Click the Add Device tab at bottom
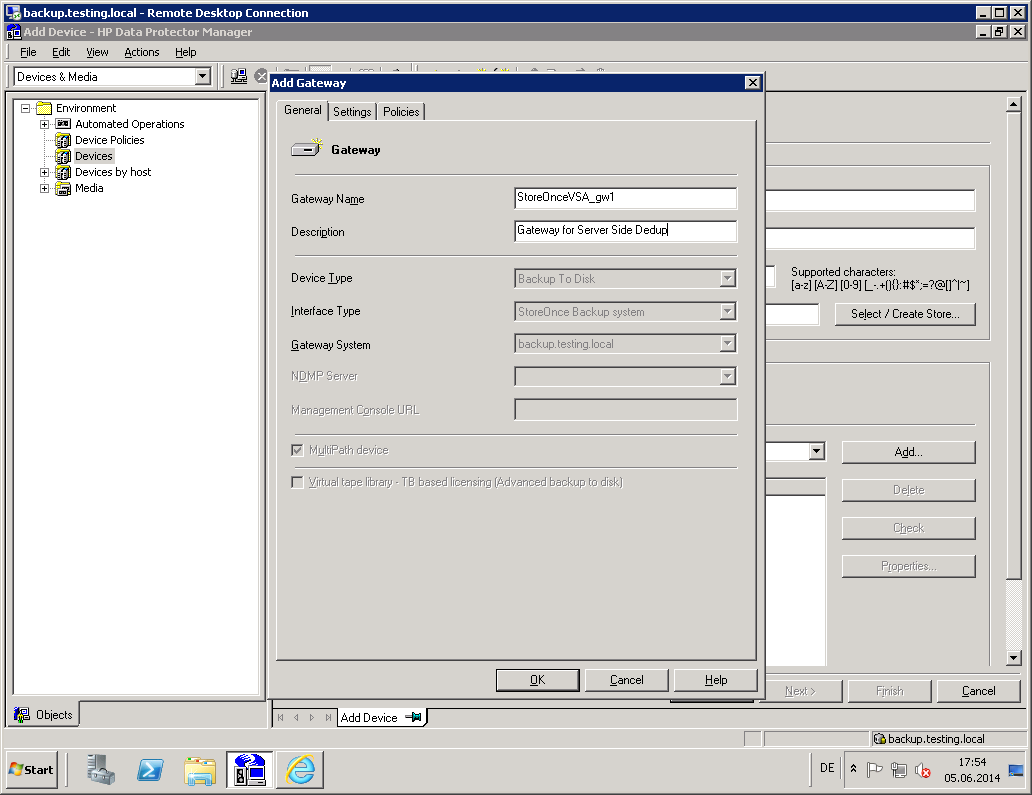This screenshot has width=1032, height=795. click(382, 717)
